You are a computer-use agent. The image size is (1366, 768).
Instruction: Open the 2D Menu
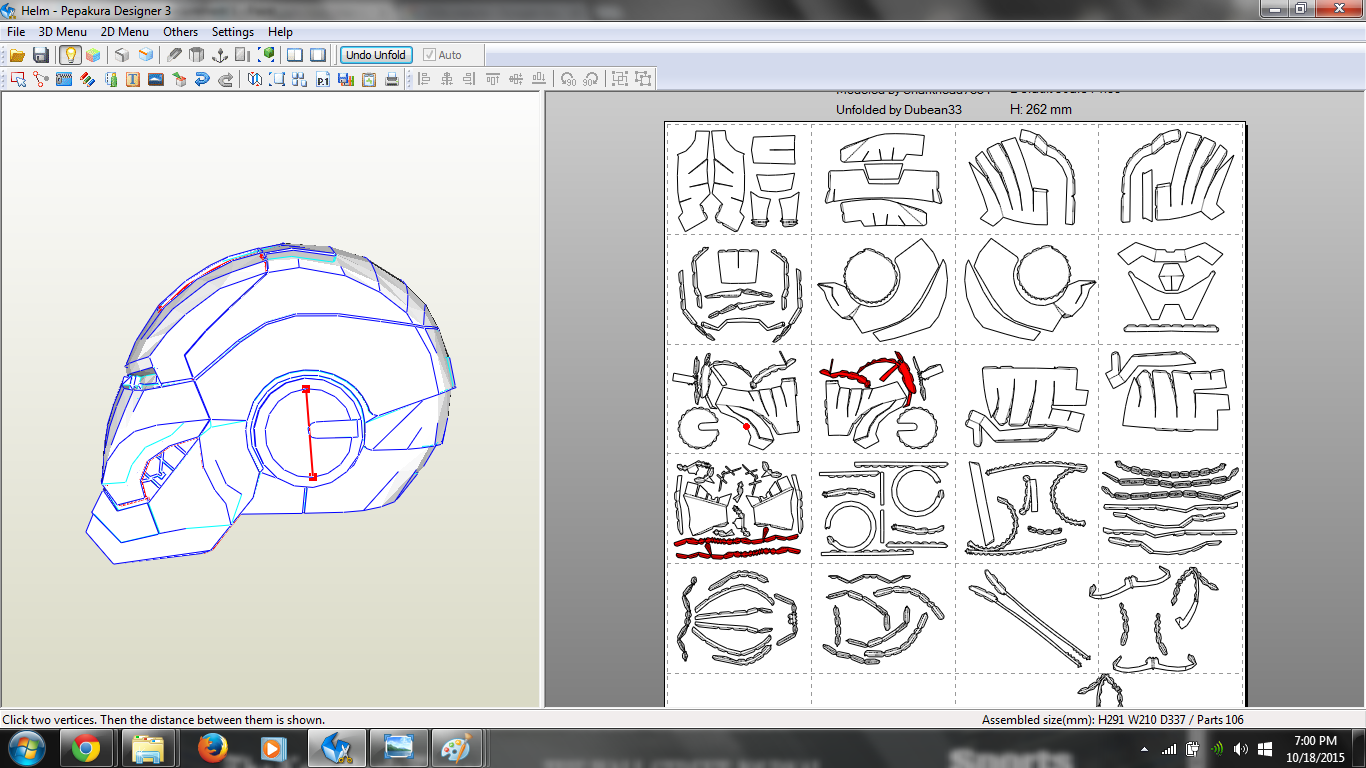coord(125,32)
